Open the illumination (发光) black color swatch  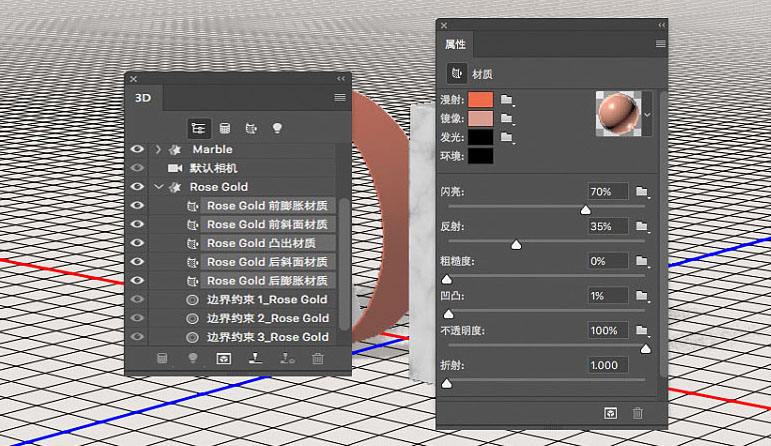(x=480, y=137)
